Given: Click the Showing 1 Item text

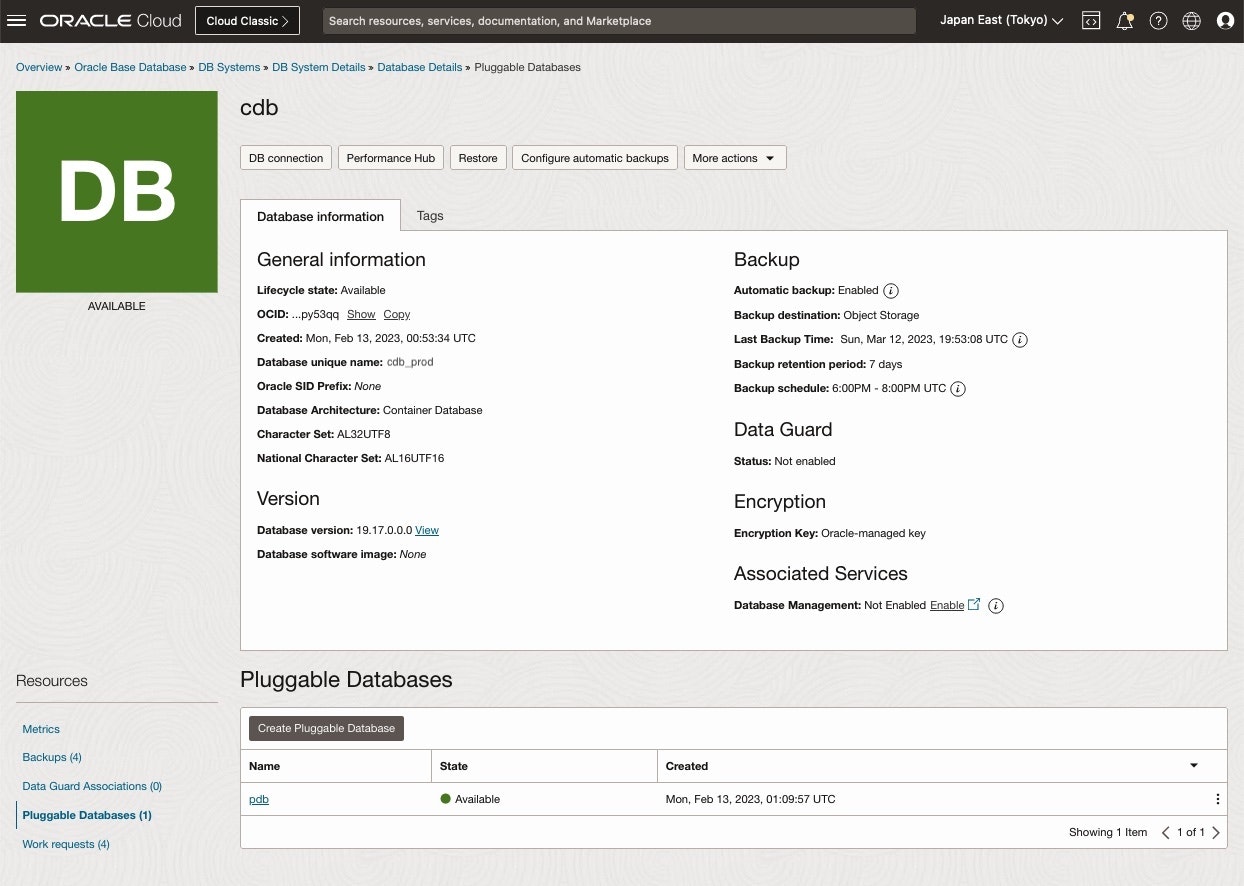Looking at the screenshot, I should click(1108, 832).
